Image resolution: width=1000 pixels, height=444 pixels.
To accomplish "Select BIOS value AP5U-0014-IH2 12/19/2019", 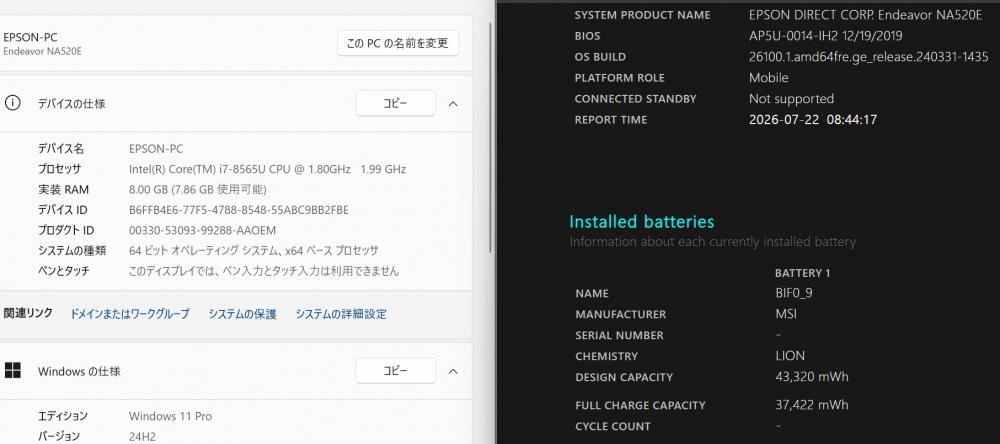I will tap(826, 36).
